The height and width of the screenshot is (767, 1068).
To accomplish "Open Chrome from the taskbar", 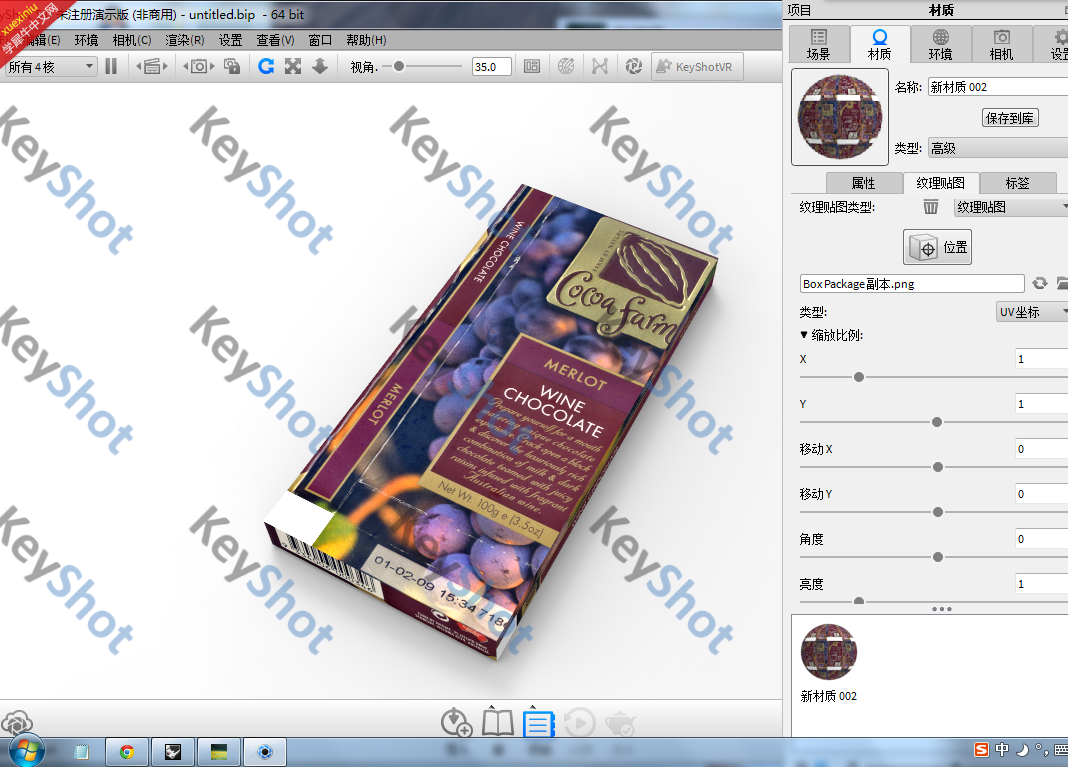I will pos(127,752).
